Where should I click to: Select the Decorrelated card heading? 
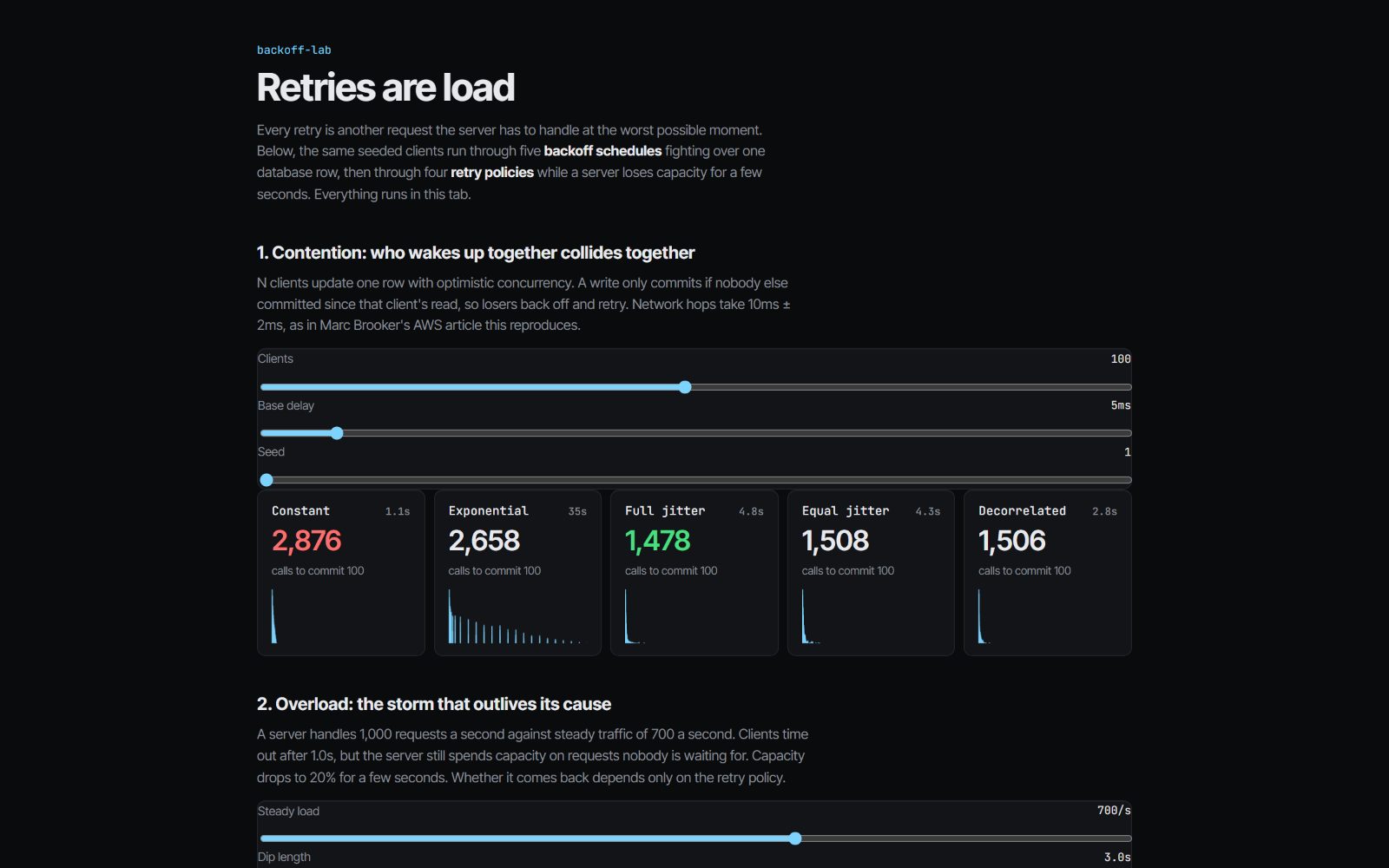[1022, 511]
